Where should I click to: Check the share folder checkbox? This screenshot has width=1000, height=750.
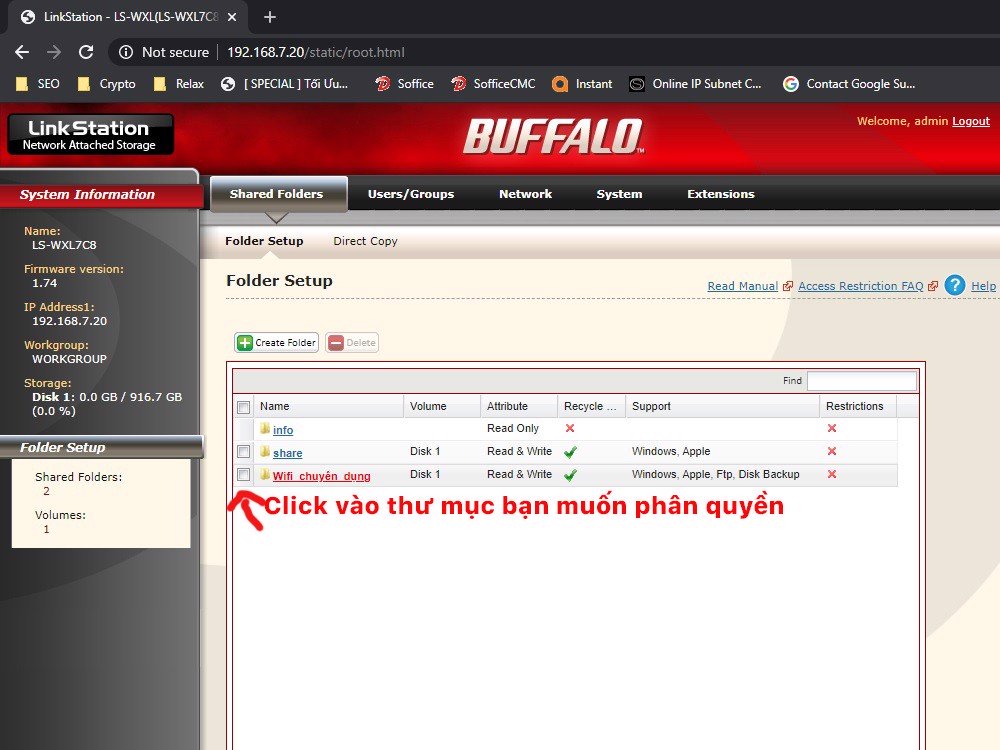(244, 452)
